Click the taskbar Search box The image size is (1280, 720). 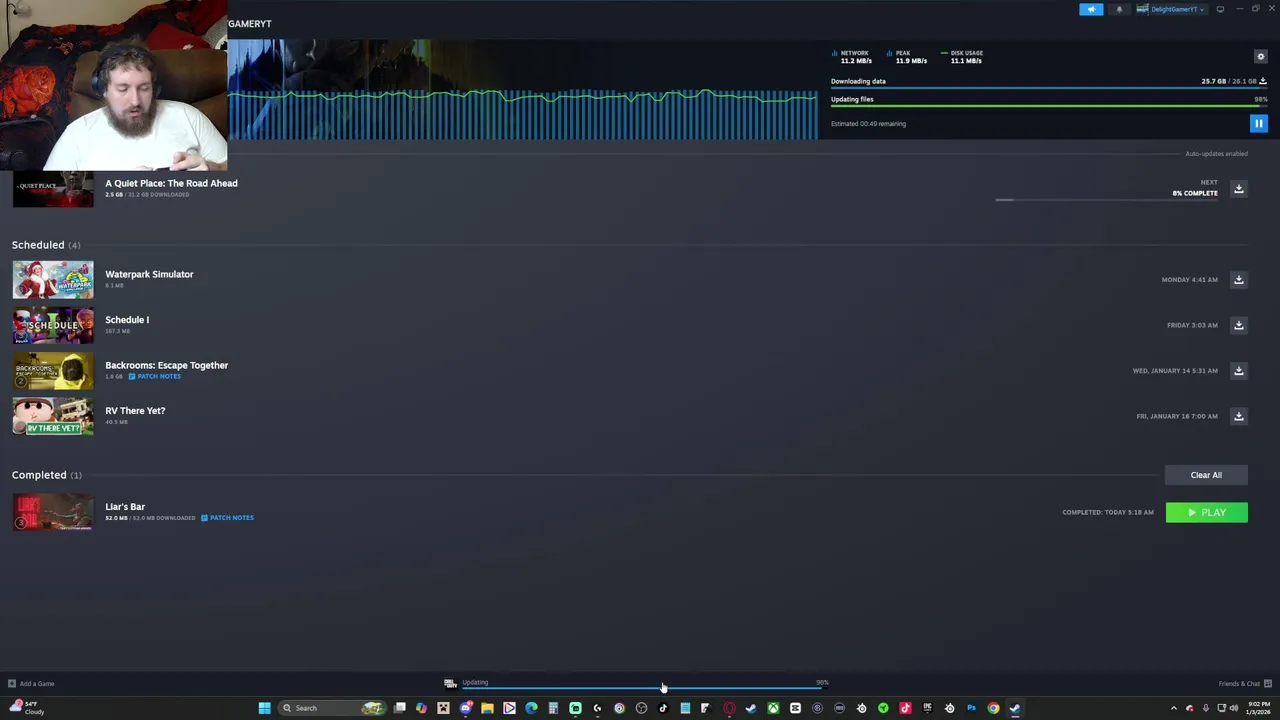[x=330, y=708]
